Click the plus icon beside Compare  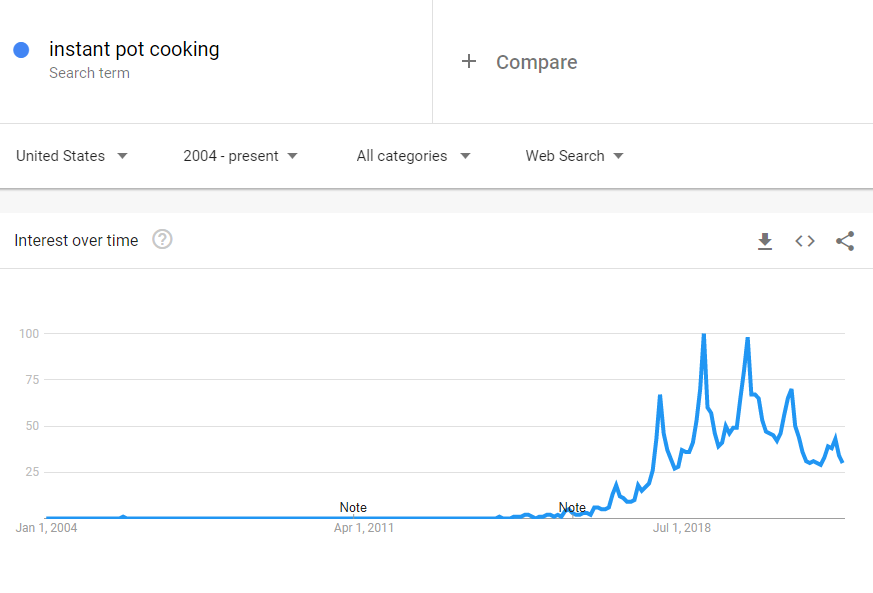click(x=469, y=61)
